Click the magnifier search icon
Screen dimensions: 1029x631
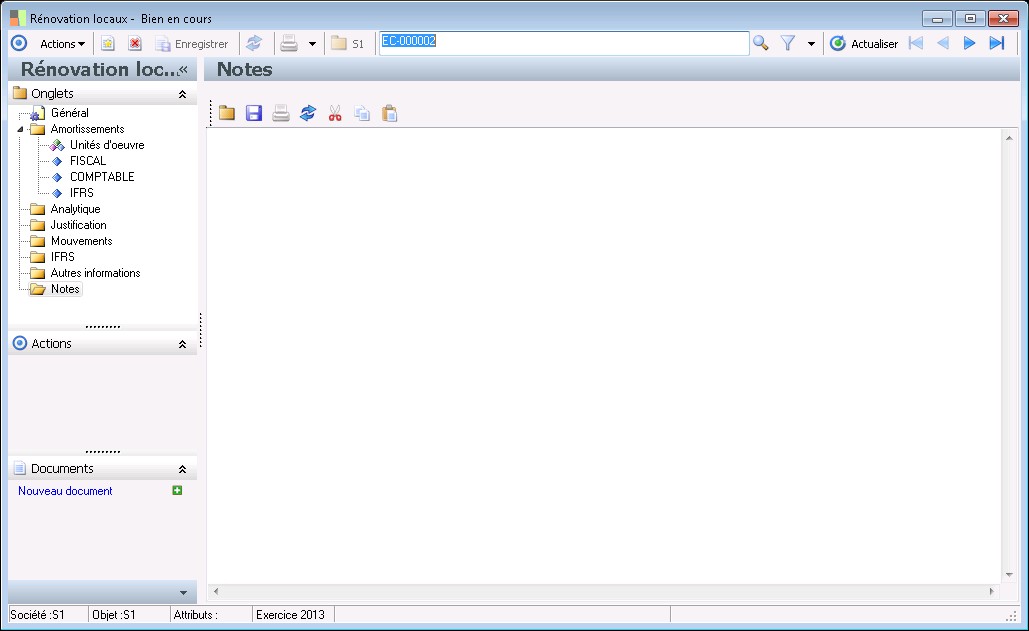click(x=761, y=44)
